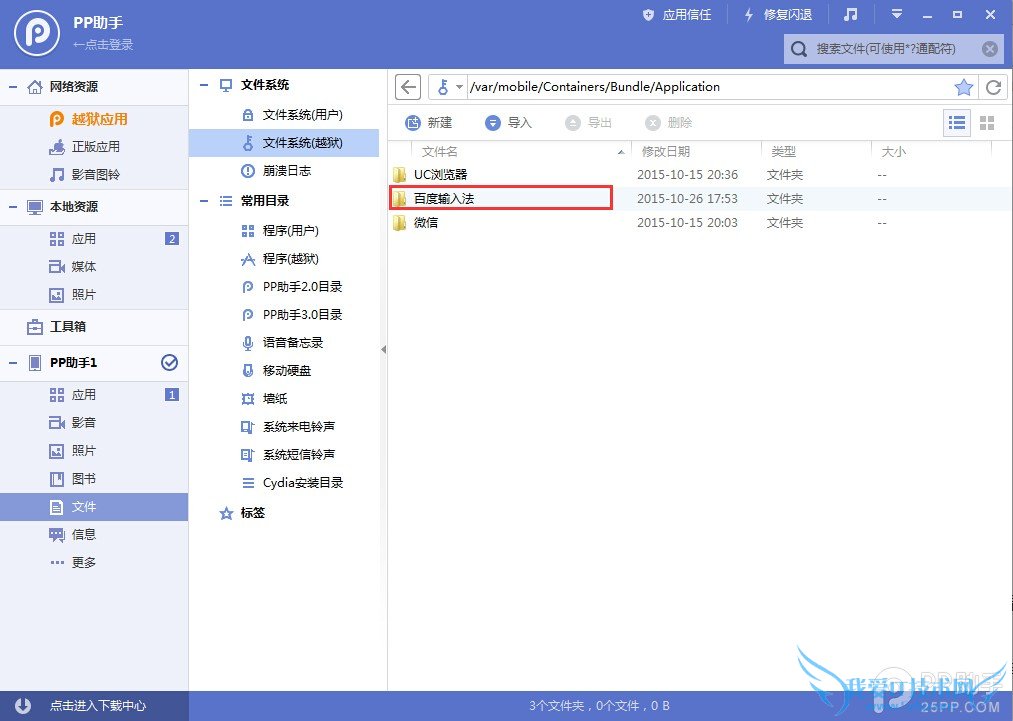Collapse the 网络资源 section
Image resolution: width=1013 pixels, height=721 pixels.
[x=13, y=87]
